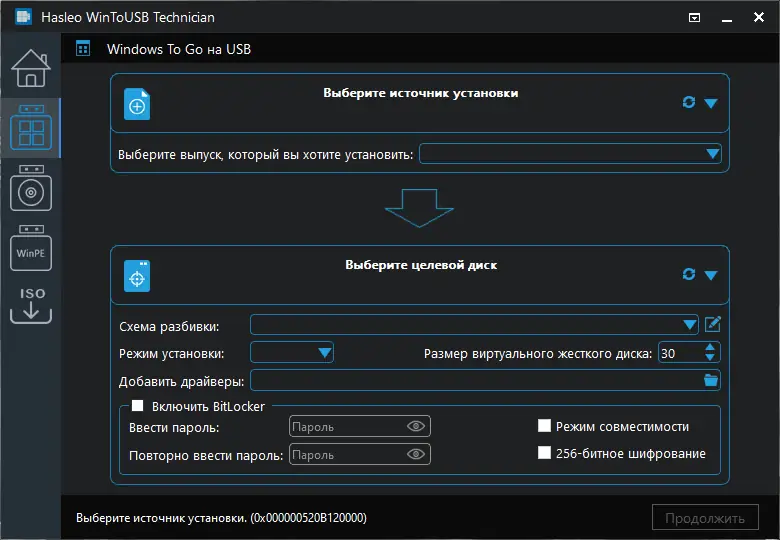Open the WinPE creator sidebar icon
The height and width of the screenshot is (540, 780).
[30, 250]
